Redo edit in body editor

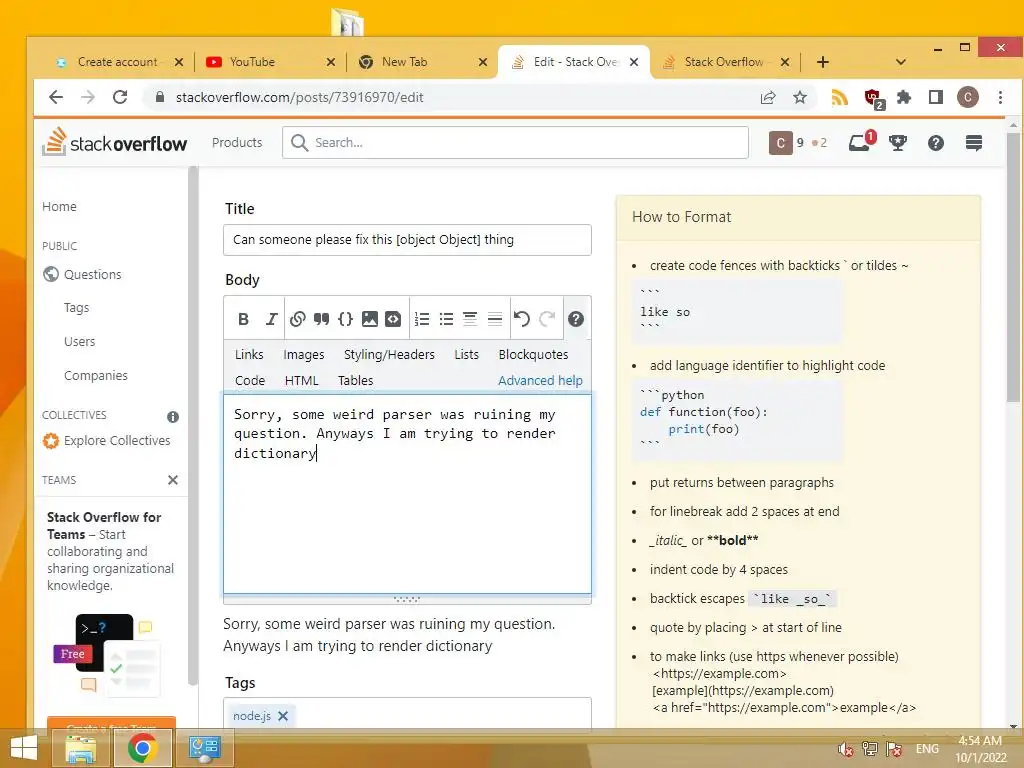[x=547, y=319]
